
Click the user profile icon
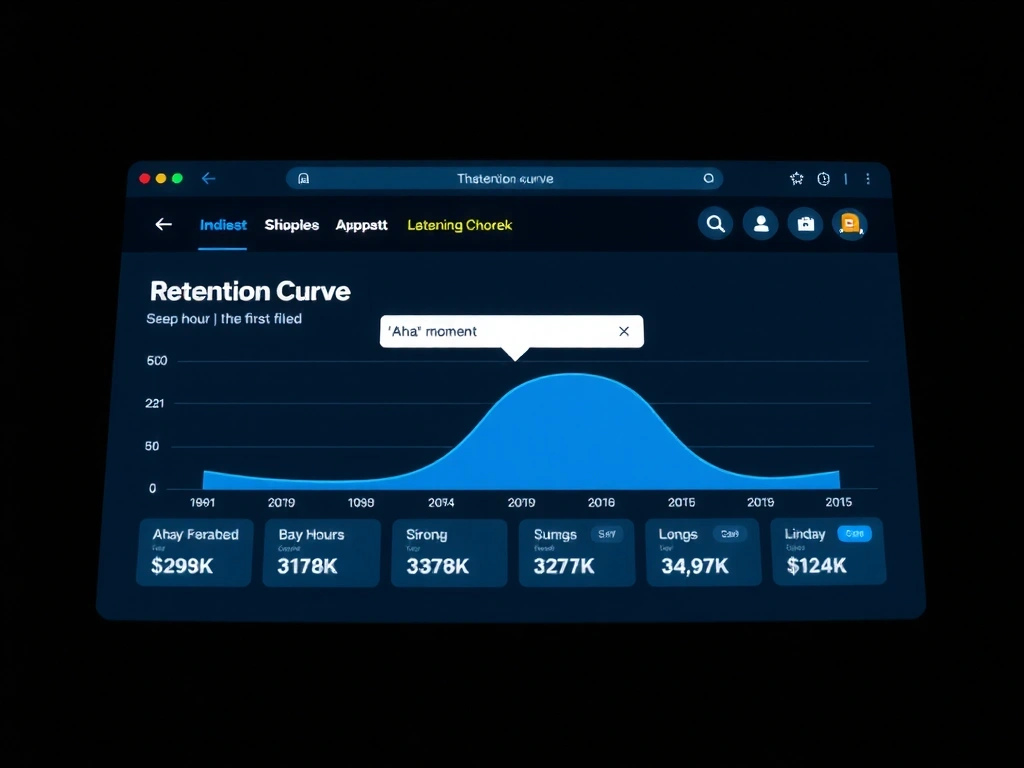click(760, 223)
